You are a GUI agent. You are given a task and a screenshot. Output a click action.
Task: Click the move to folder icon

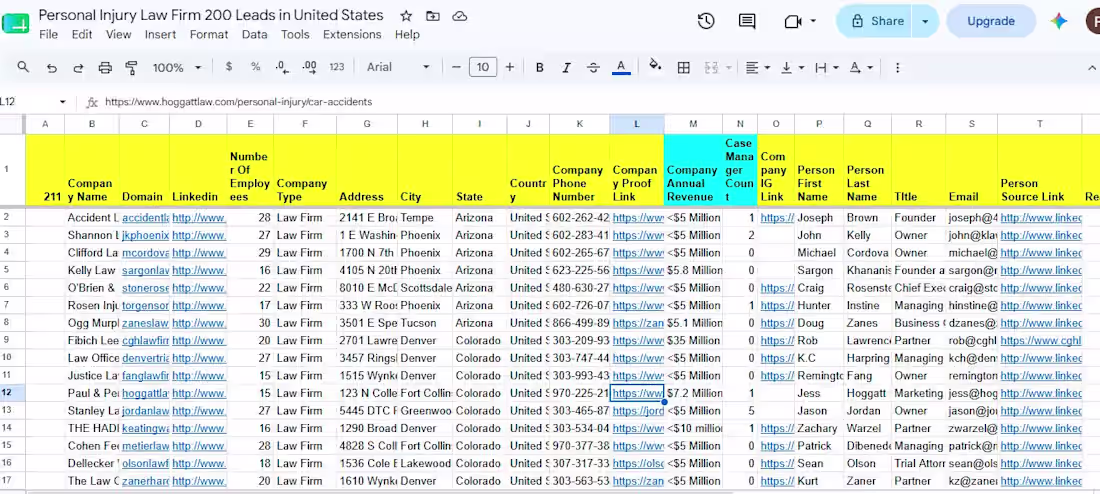433,16
